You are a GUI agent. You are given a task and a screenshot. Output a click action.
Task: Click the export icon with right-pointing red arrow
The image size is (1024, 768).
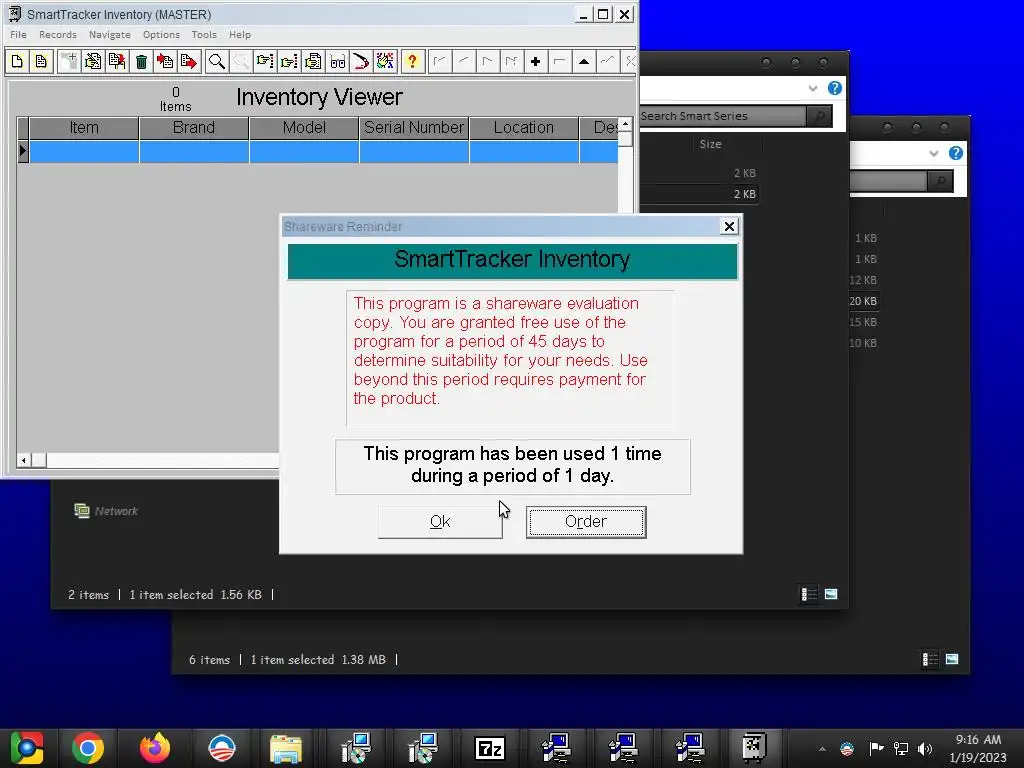click(189, 61)
